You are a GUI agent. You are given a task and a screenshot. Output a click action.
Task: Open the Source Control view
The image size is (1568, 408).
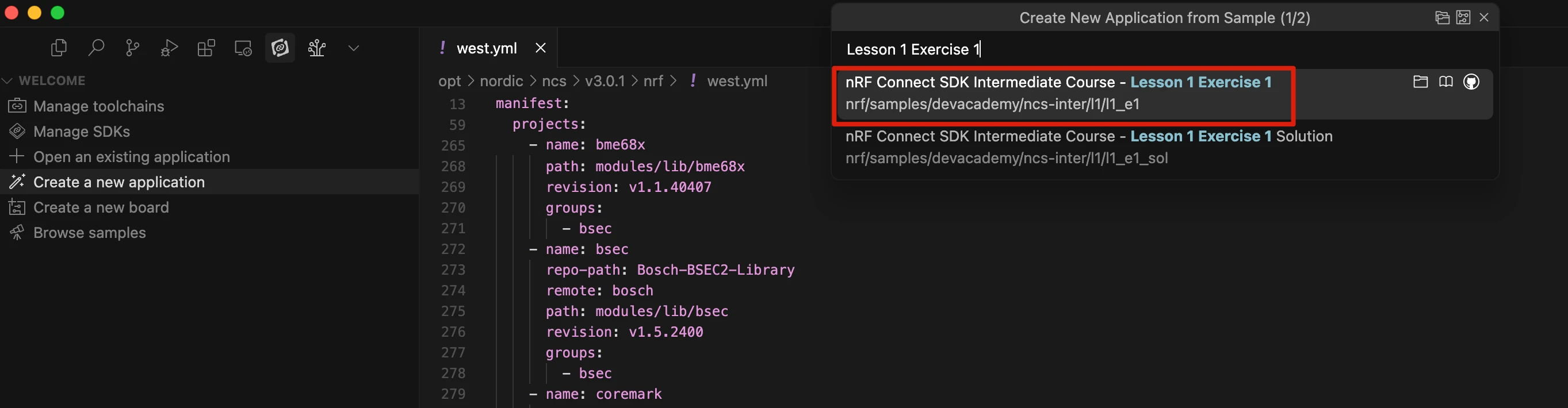click(x=132, y=48)
